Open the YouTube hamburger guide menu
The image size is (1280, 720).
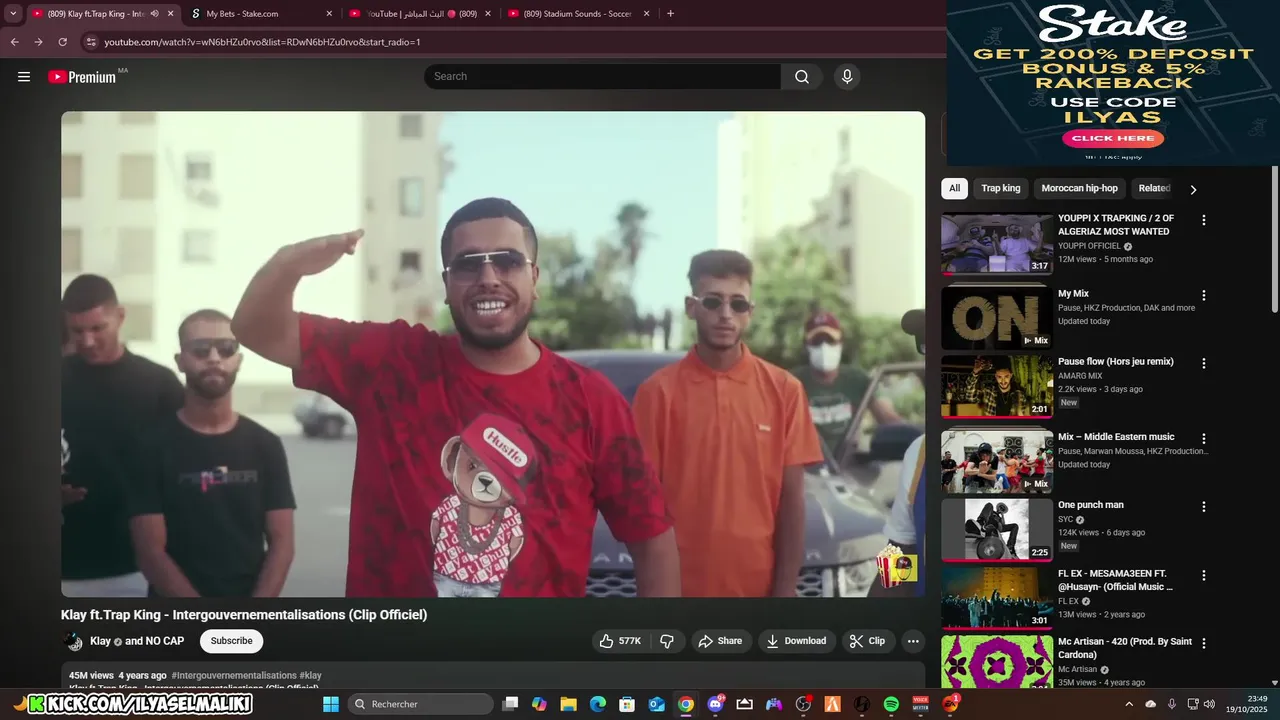point(24,77)
